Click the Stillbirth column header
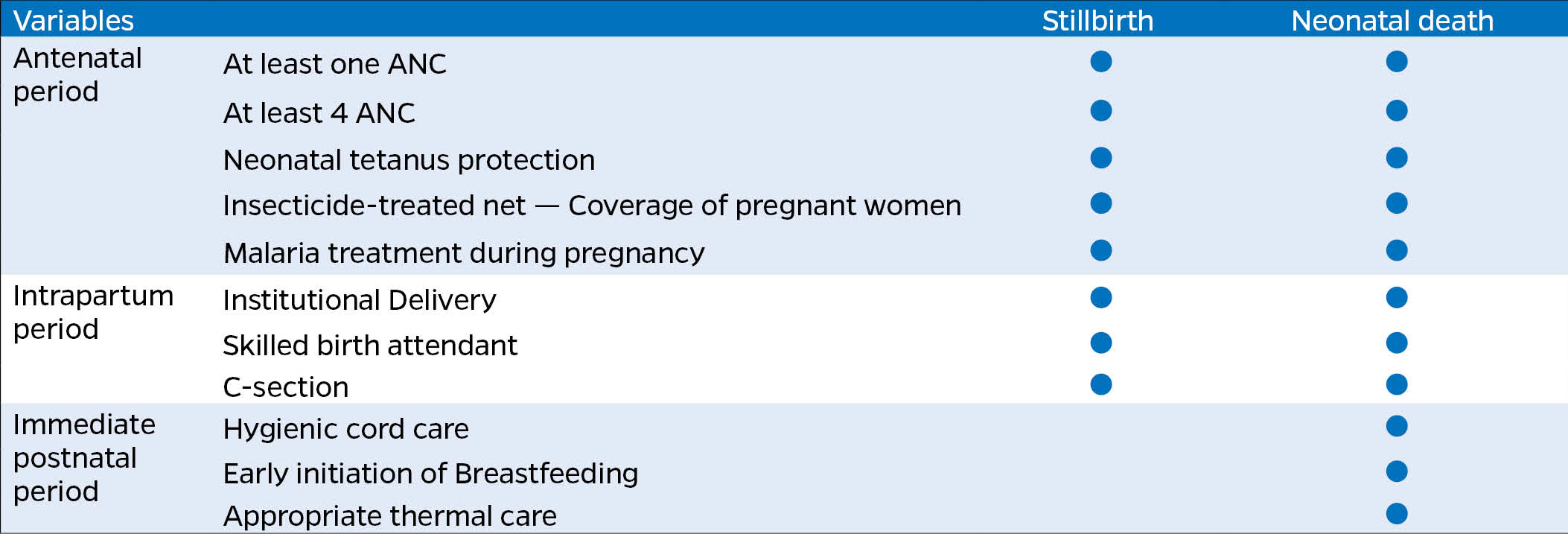Viewport: 1568px width, 534px height. click(x=1097, y=20)
